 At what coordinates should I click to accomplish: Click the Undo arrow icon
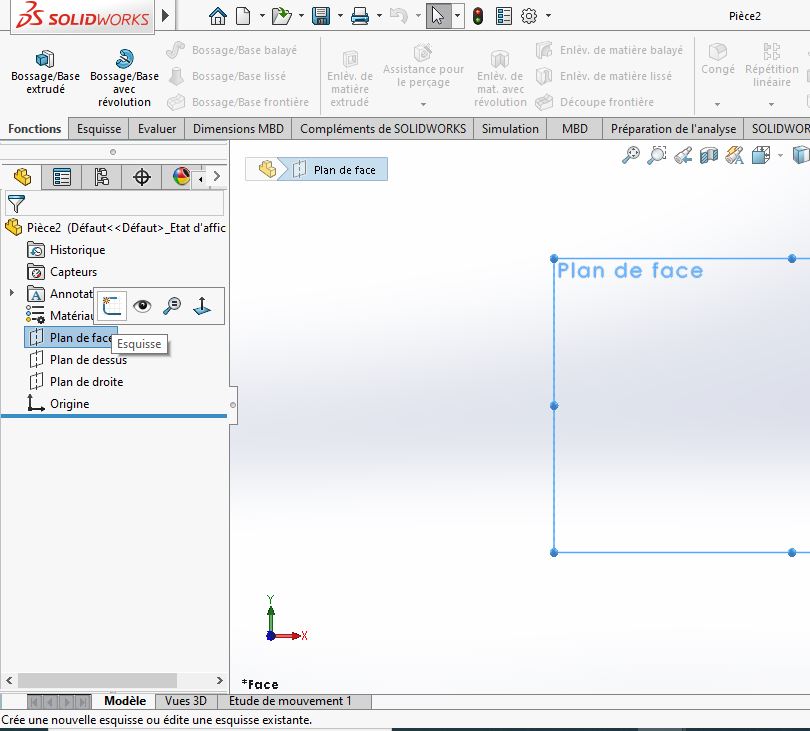pos(399,16)
